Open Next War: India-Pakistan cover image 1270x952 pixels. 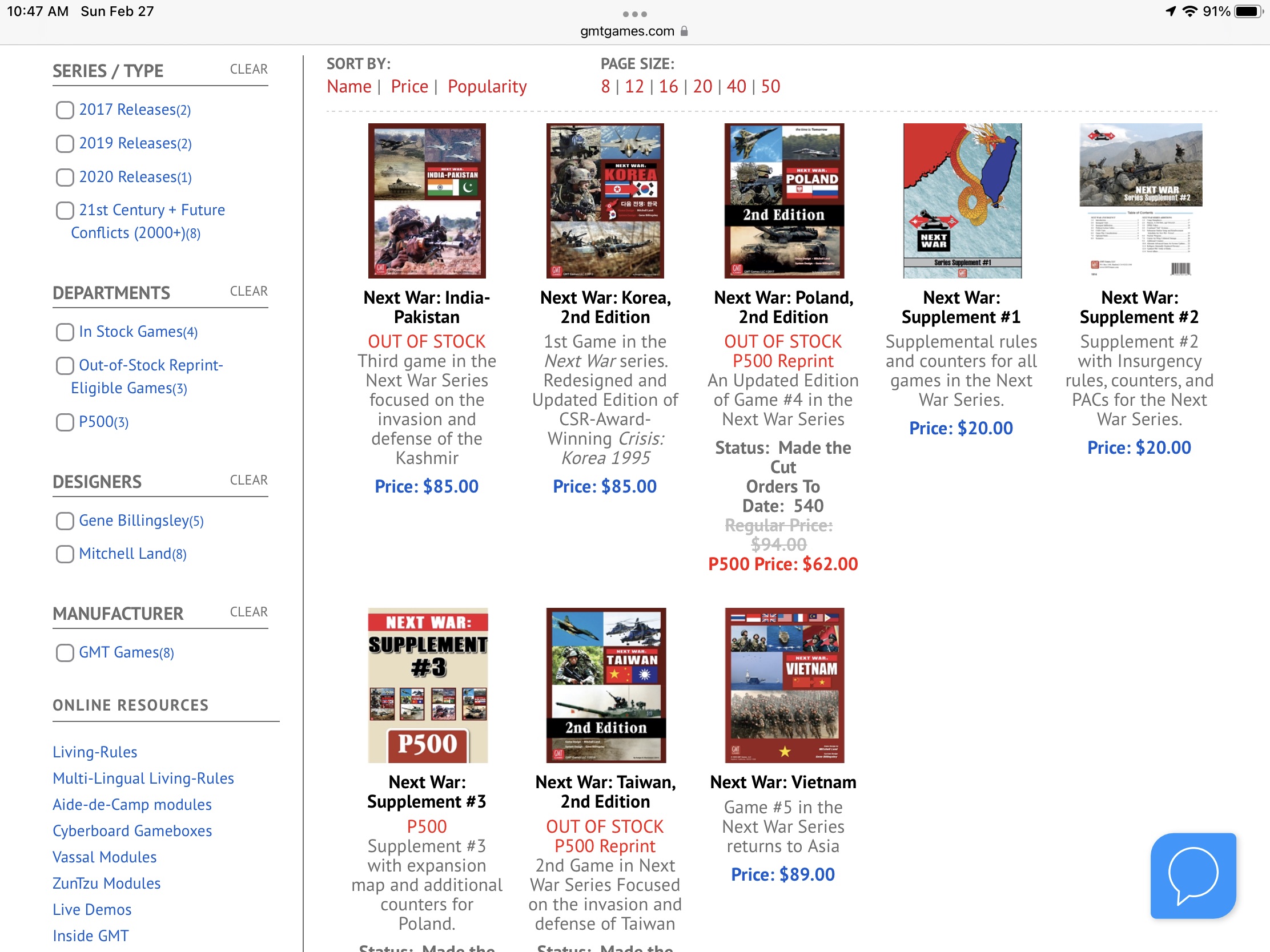point(427,200)
